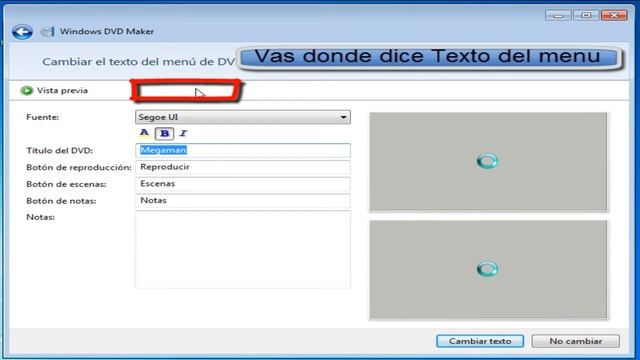Screen dimensions: 640x360
Task: Minimize the DVD Maker window
Action: pyautogui.click(x=558, y=16)
